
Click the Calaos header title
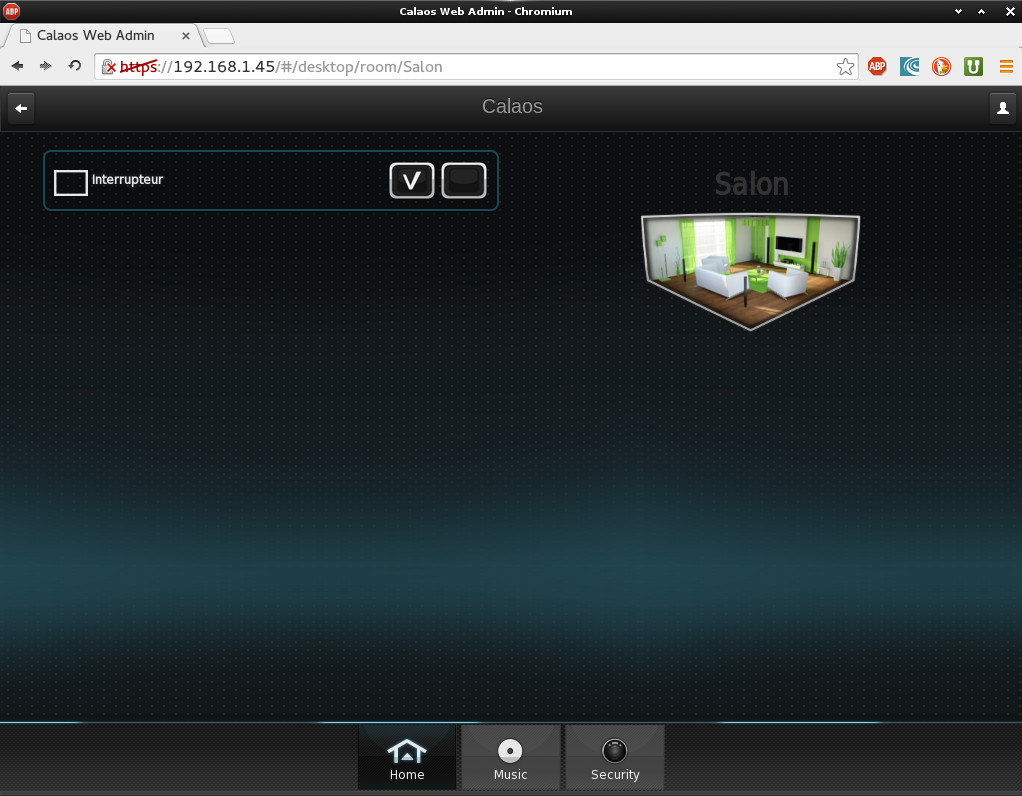(512, 106)
